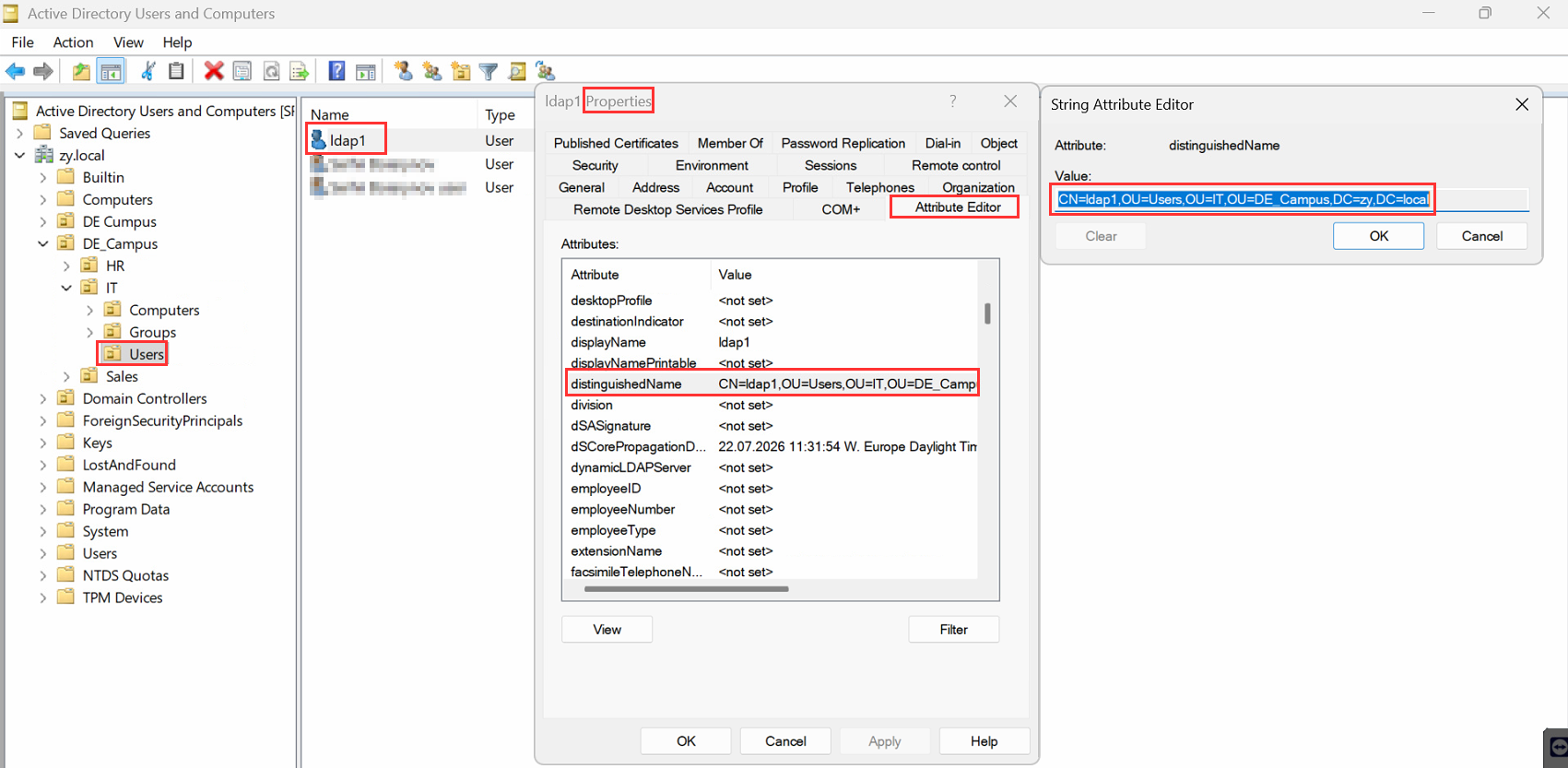The height and width of the screenshot is (768, 1568).
Task: Go up one level with folder-arrow icon
Action: [82, 71]
